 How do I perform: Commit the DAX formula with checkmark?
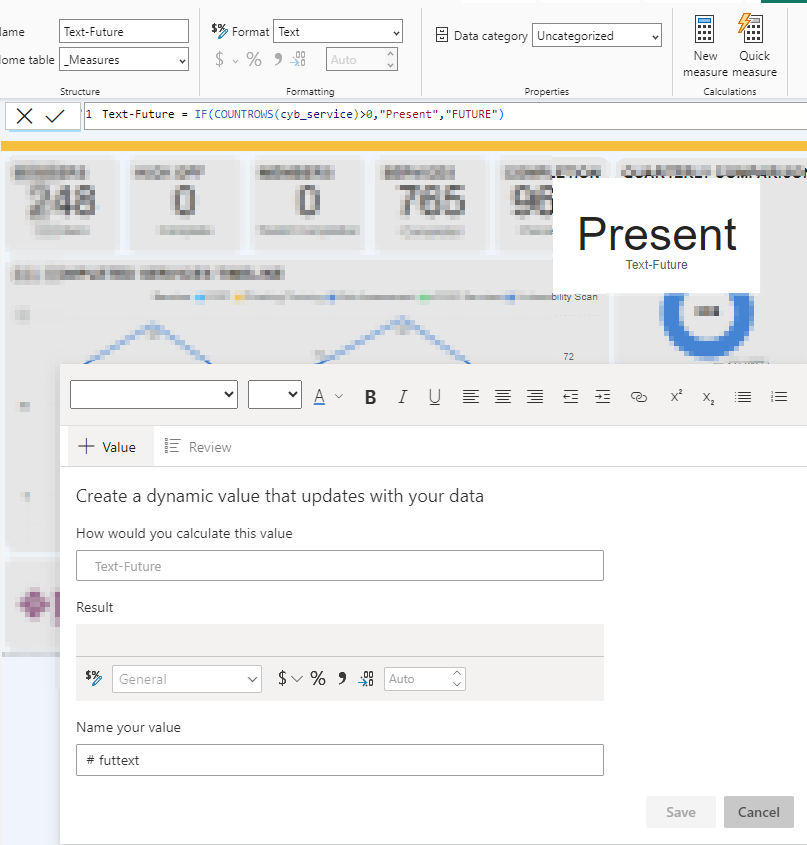click(55, 116)
